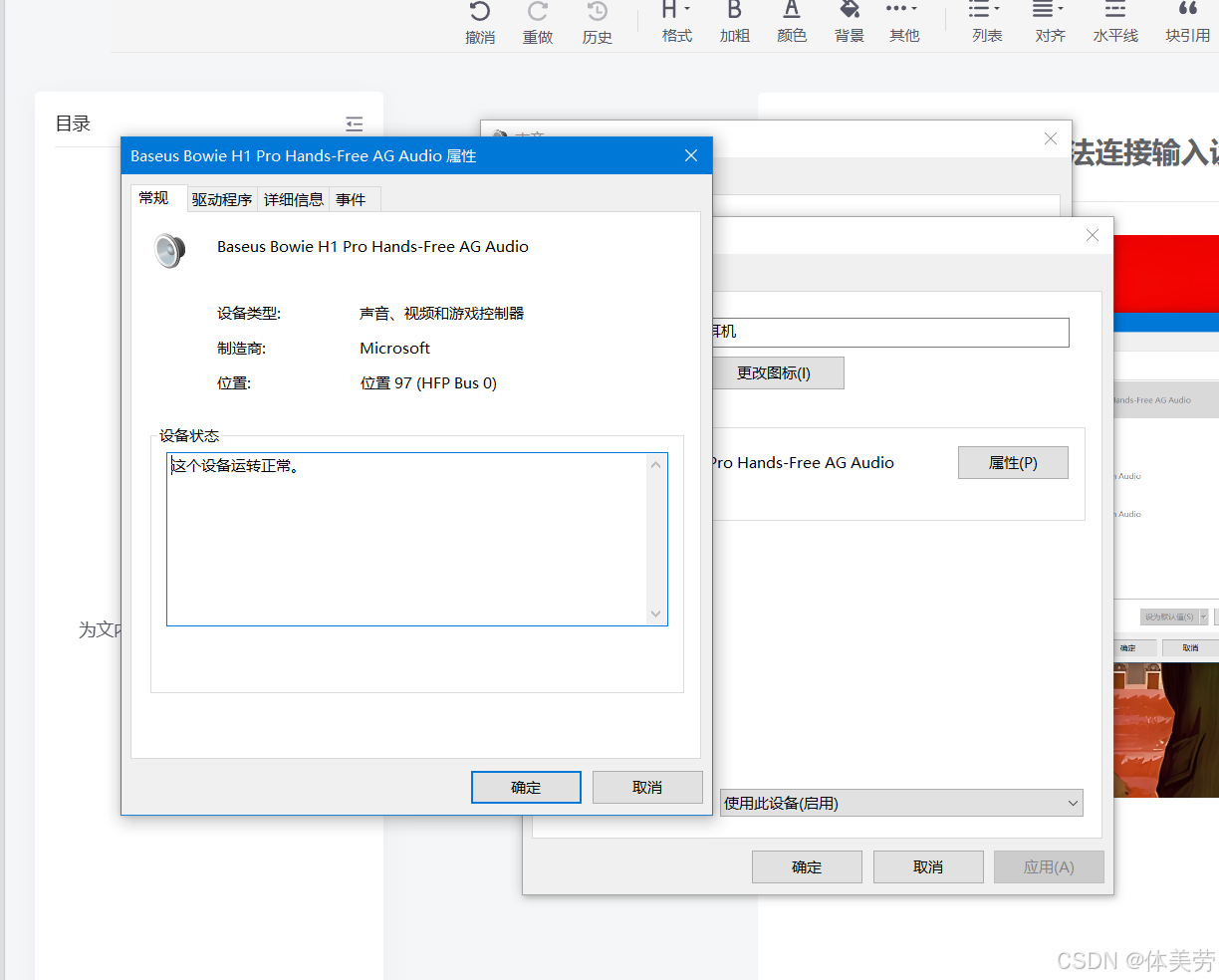
Task: Insert a horizontal line (水平线)
Action: (x=1115, y=22)
